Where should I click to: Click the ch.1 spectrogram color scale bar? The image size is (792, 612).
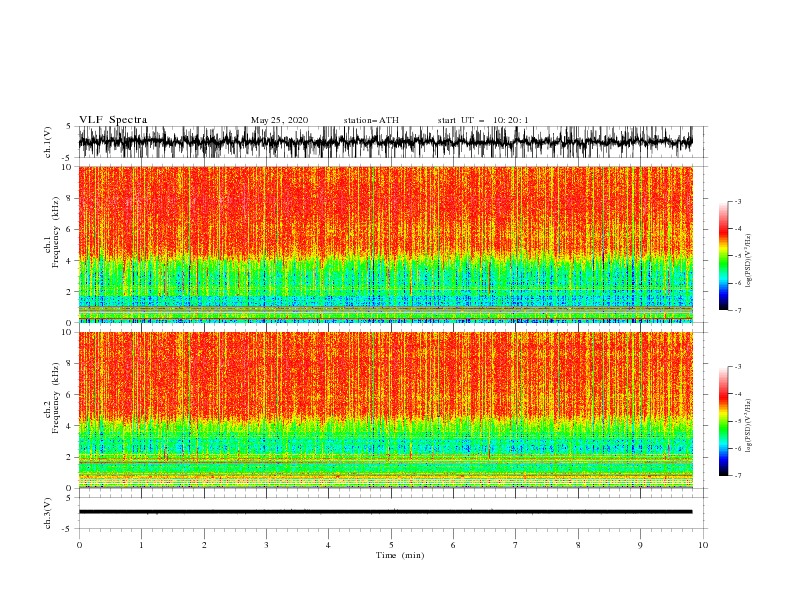[x=723, y=256]
